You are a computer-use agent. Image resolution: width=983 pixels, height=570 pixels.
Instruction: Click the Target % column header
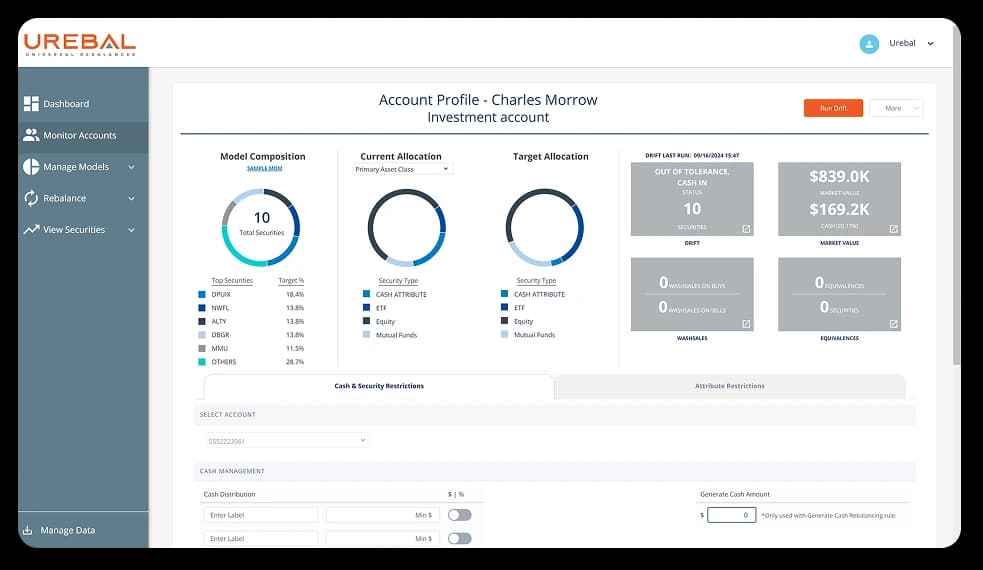click(291, 280)
